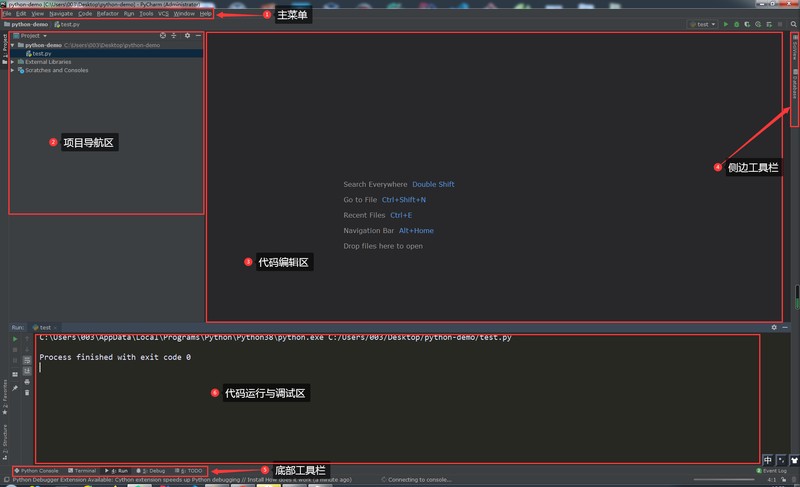Start debugging with the green bug icon
The width and height of the screenshot is (800, 487).
coord(736,24)
